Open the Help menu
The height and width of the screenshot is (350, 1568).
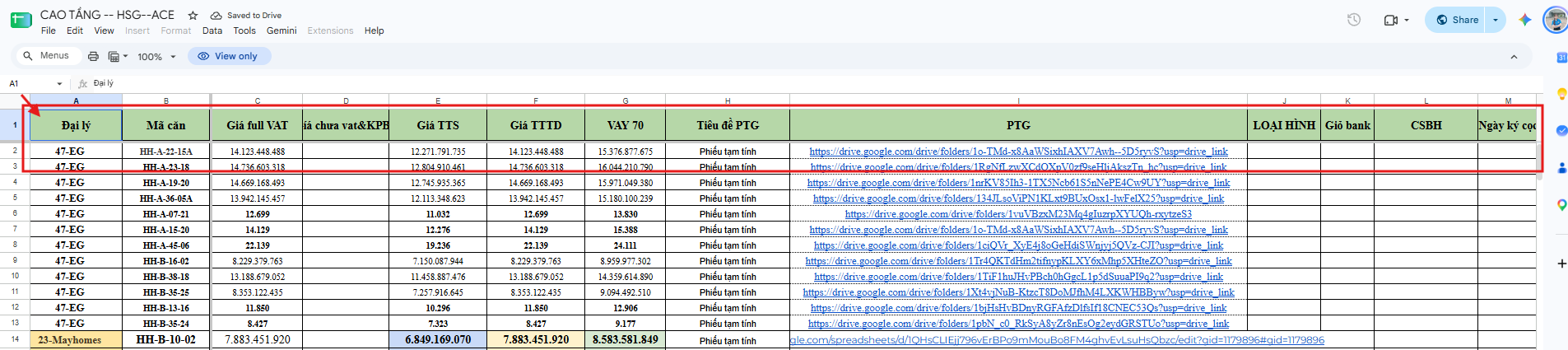(x=375, y=30)
